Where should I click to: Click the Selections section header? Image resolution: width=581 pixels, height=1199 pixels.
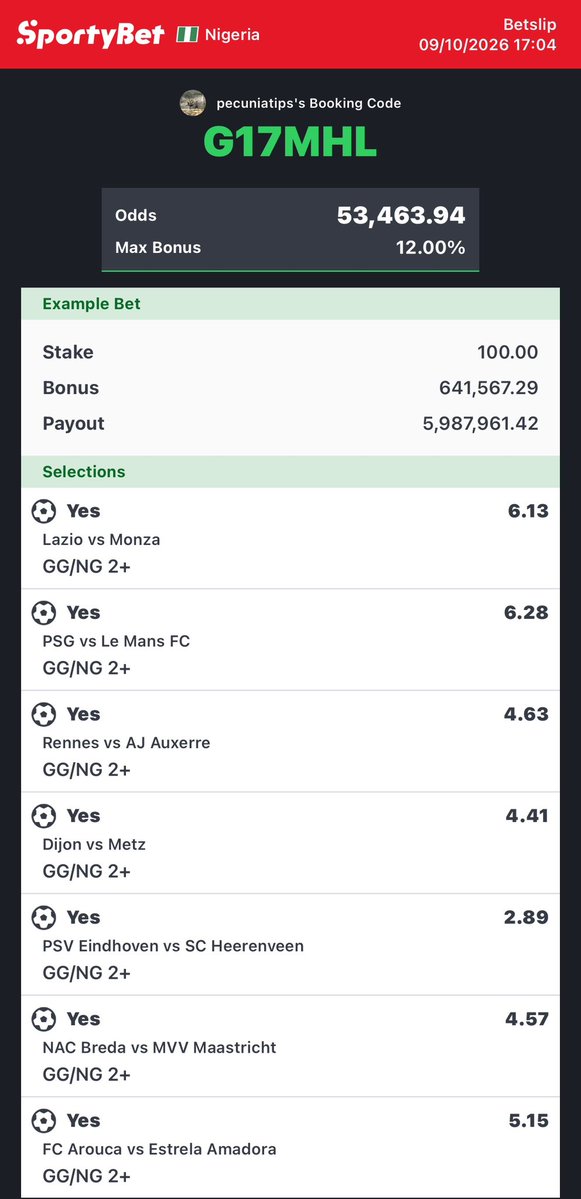290,472
